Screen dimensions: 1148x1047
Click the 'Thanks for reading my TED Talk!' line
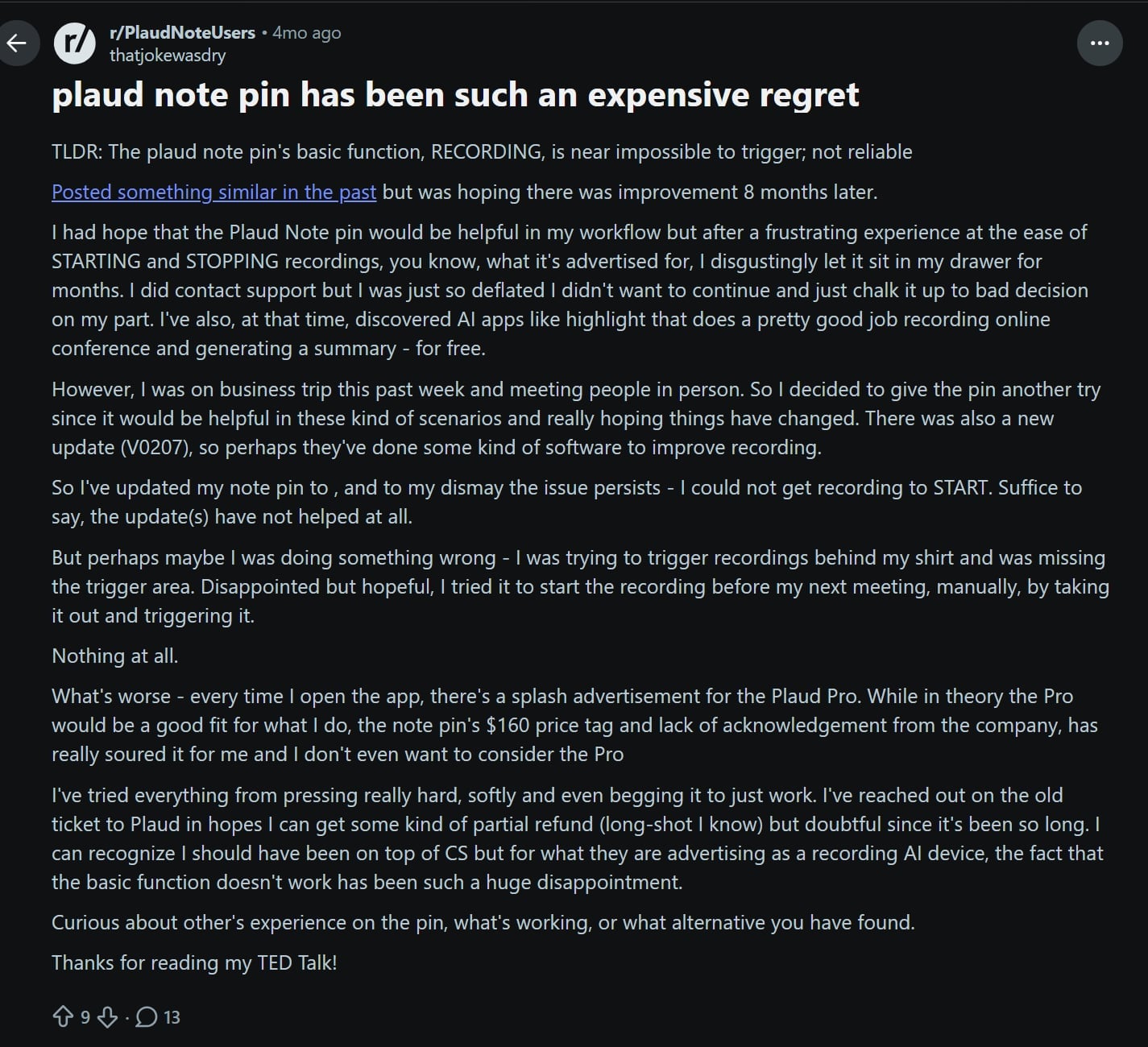tap(194, 963)
